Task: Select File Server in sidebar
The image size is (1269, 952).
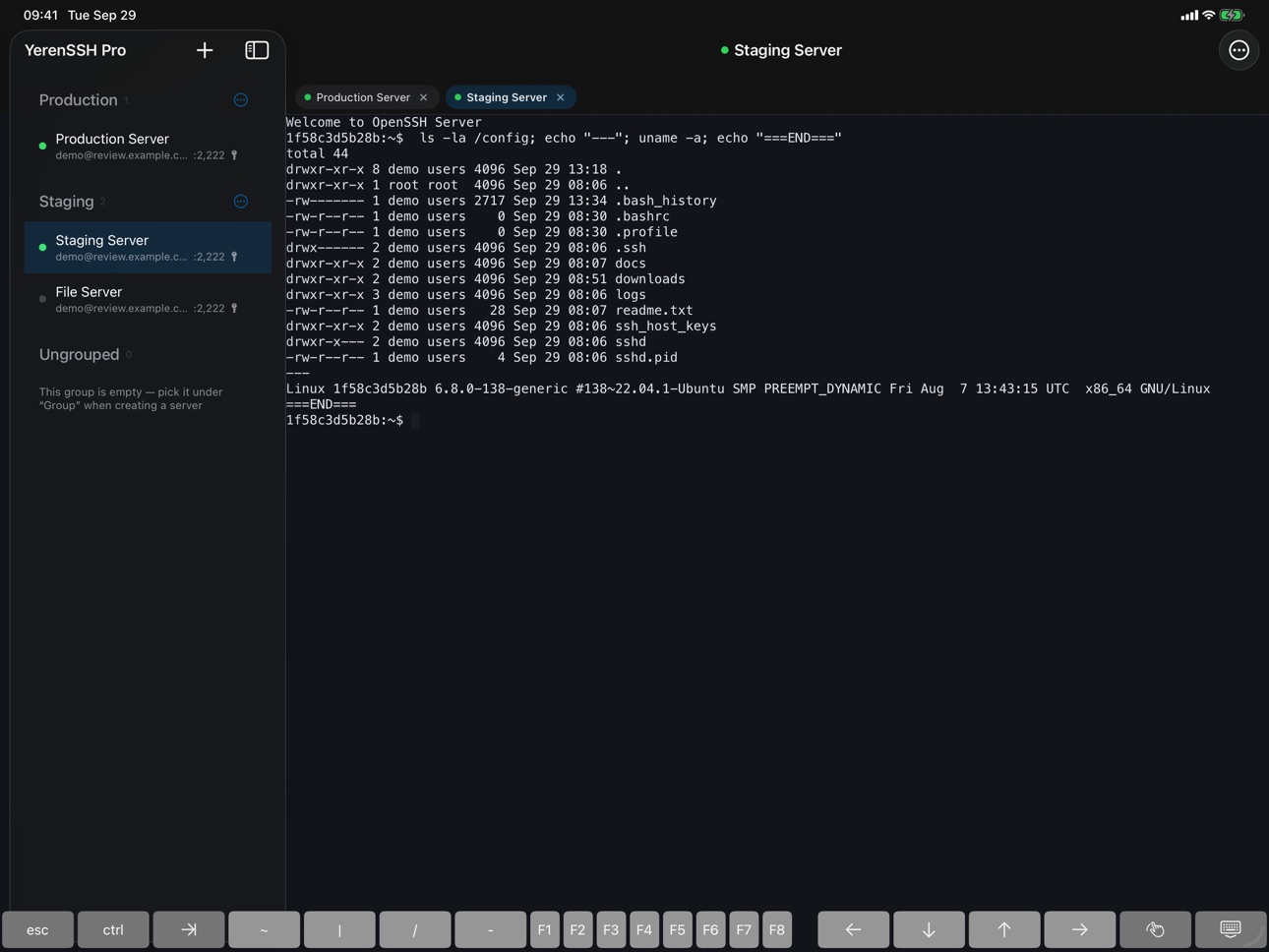Action: (148, 299)
